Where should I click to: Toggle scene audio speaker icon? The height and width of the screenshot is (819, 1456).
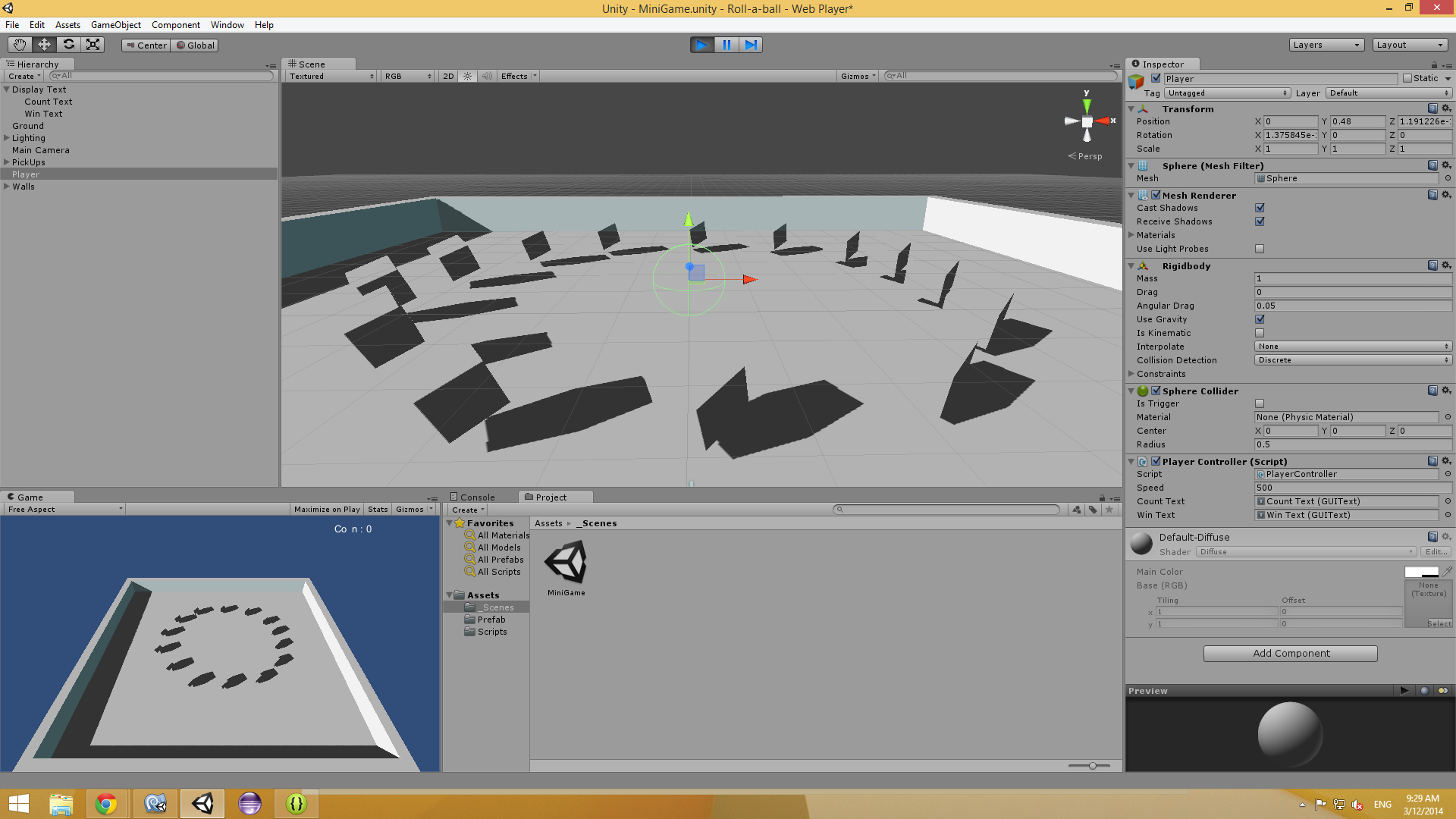tap(487, 76)
